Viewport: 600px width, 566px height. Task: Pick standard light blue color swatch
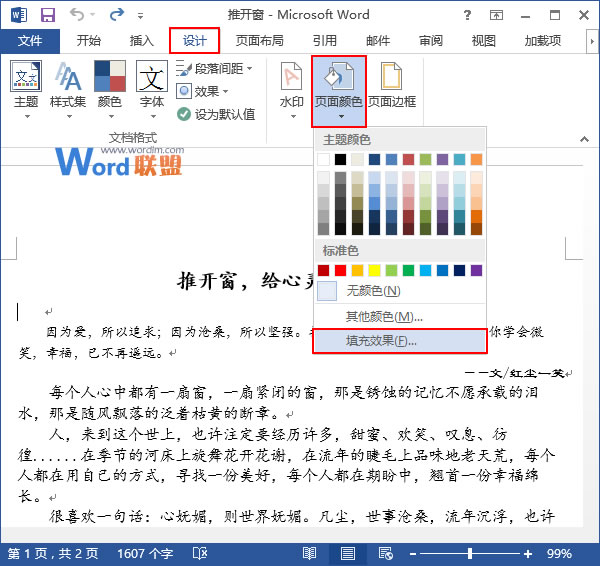coord(425,271)
